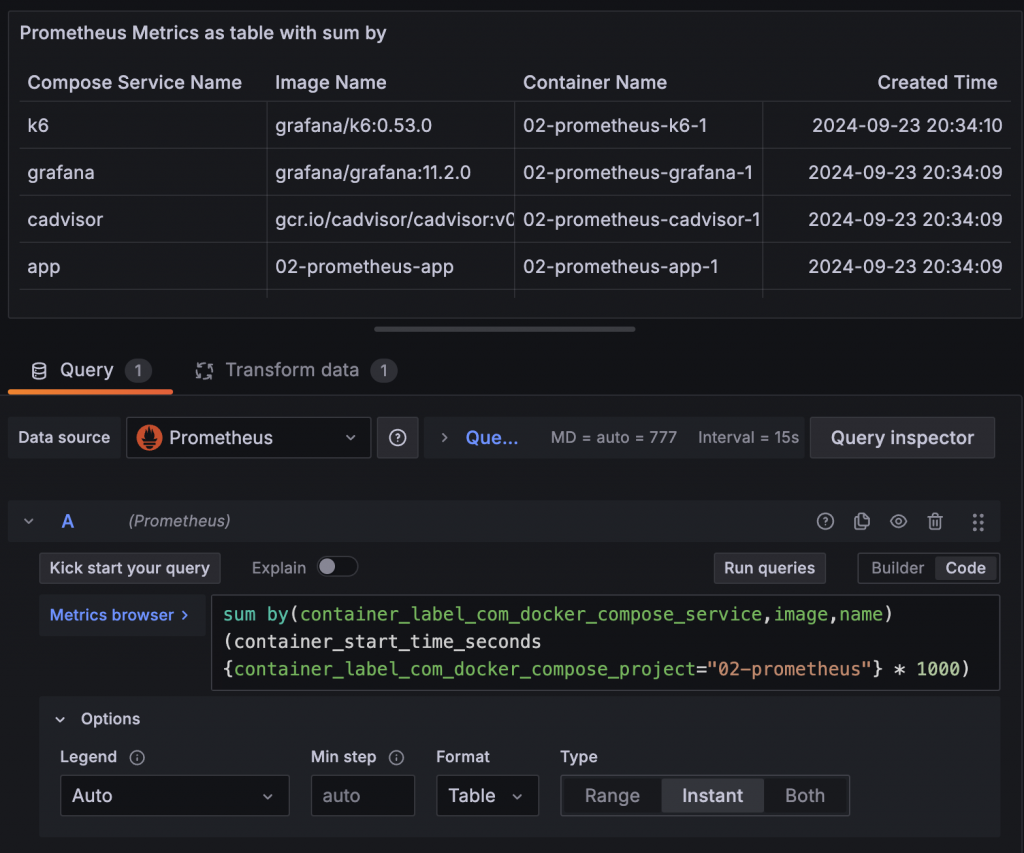
Task: Click the Prometheus flame logo icon
Action: click(x=149, y=438)
